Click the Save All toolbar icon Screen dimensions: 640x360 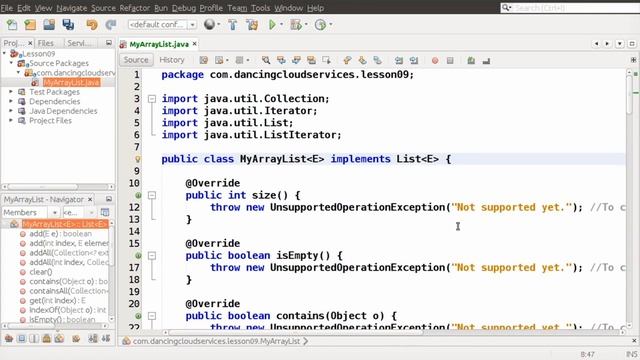coord(68,25)
